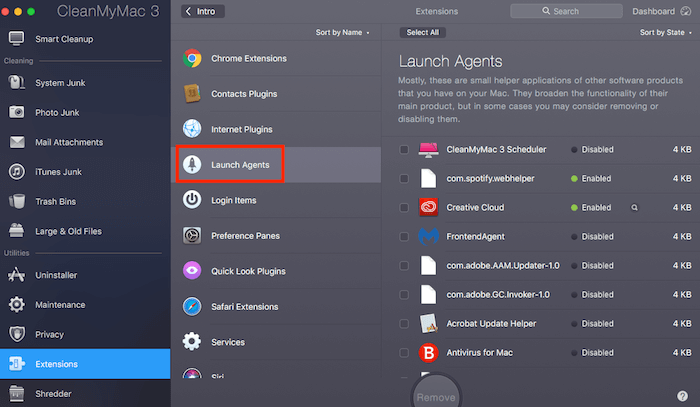
Task: Check the Acrobat Update Helper checkbox
Action: [404, 324]
